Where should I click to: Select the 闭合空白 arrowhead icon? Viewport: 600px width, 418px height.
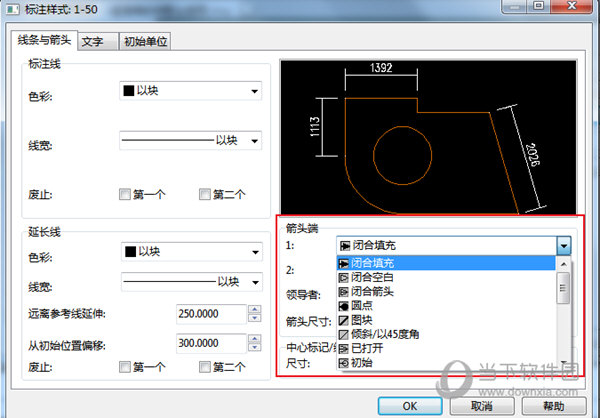coord(344,278)
